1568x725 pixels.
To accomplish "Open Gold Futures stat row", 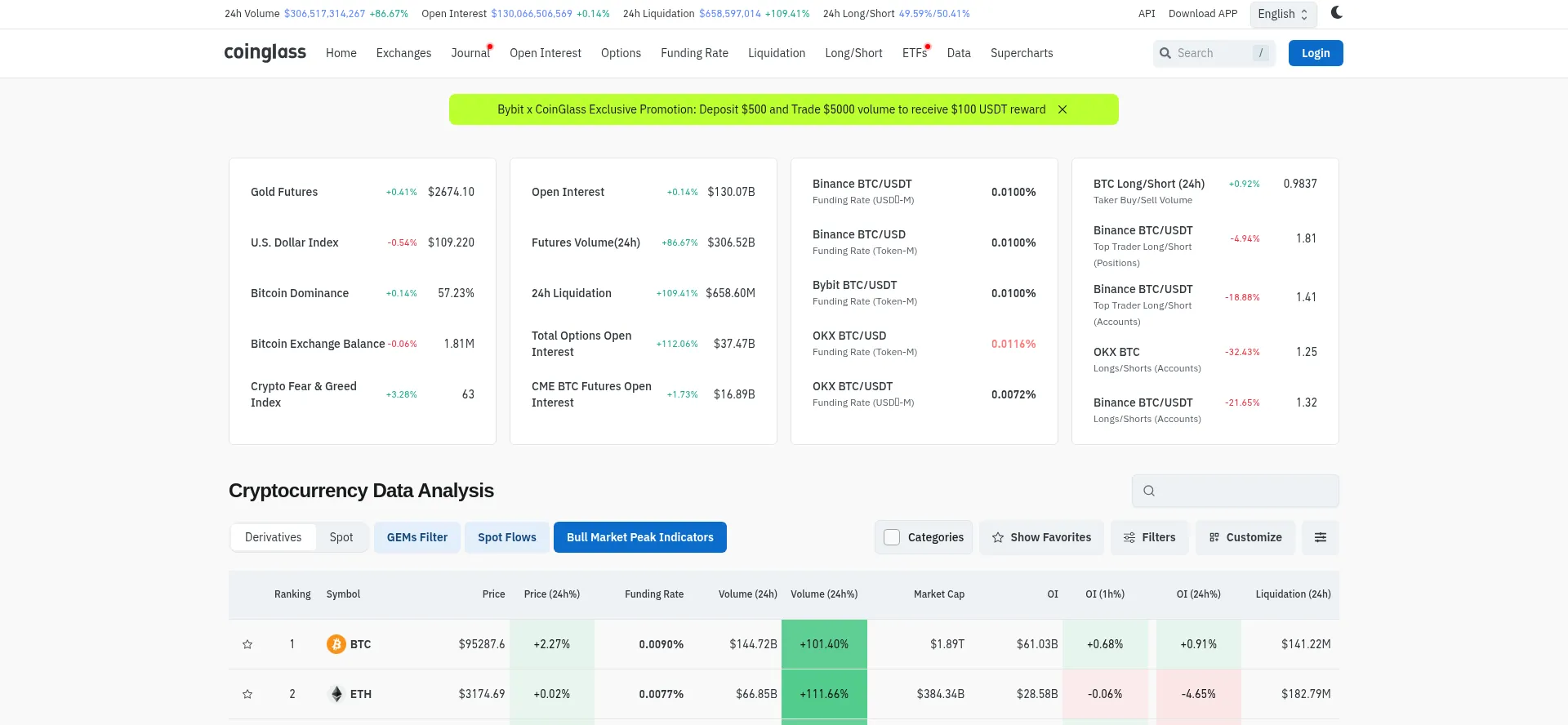I will pyautogui.click(x=363, y=192).
